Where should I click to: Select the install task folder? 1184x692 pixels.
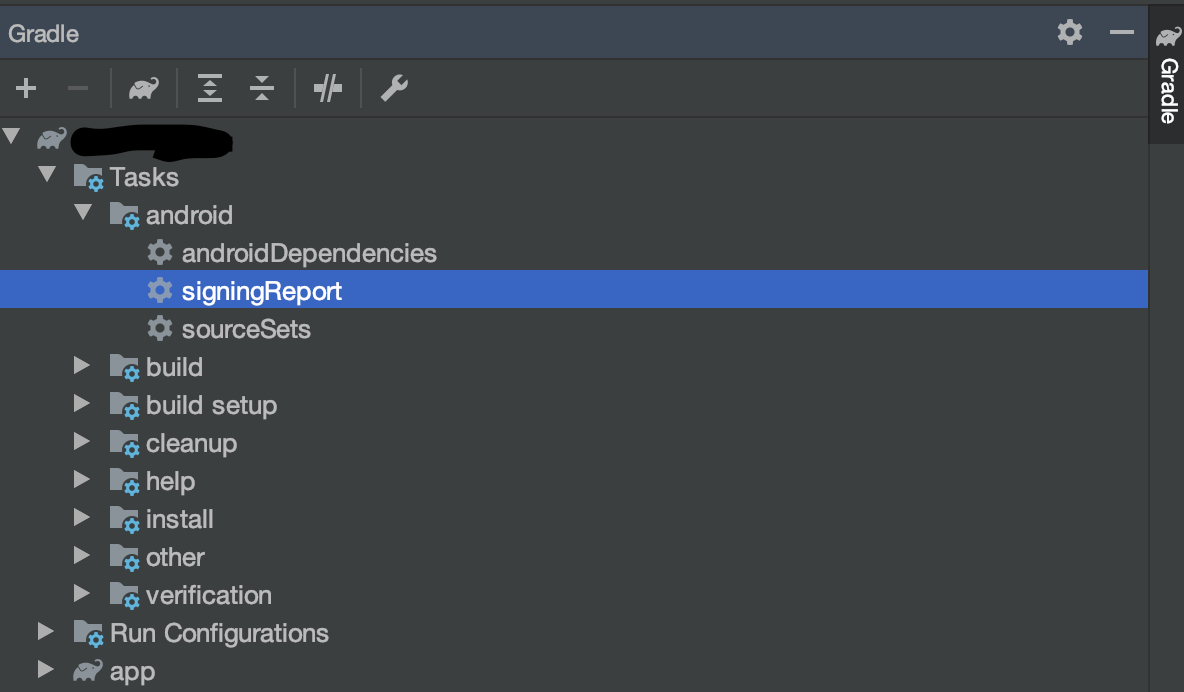[179, 519]
